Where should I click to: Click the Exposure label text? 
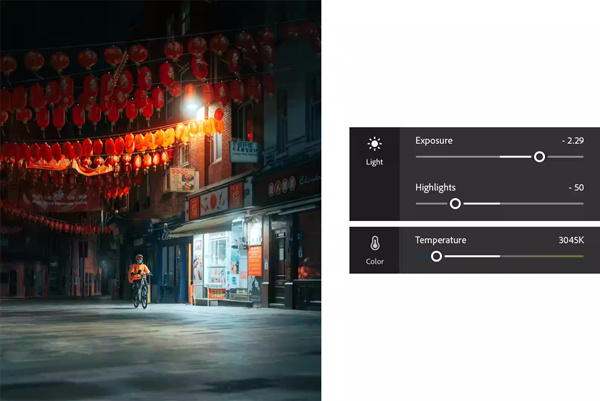tap(434, 141)
